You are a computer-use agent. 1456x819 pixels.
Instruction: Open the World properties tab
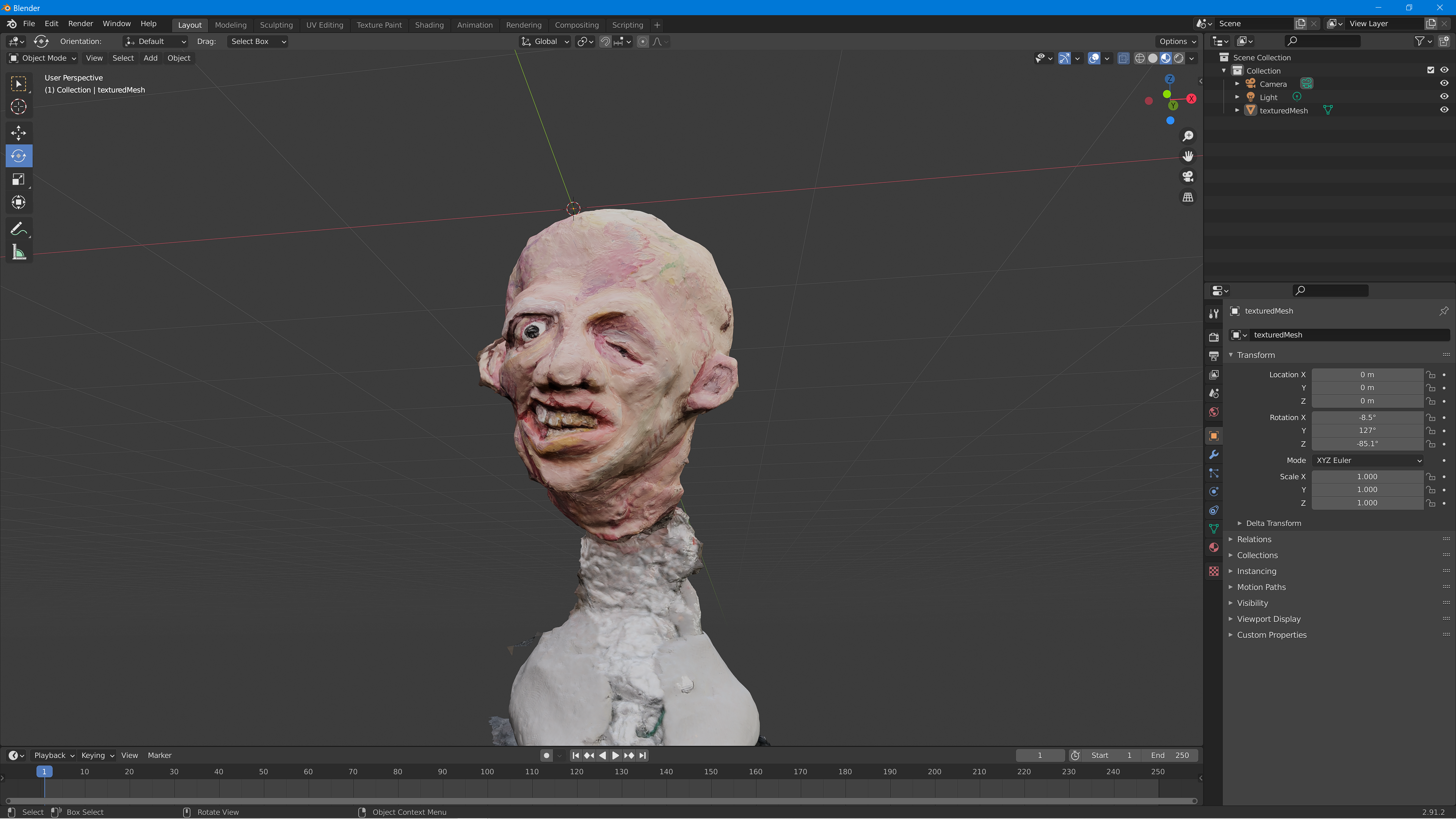click(x=1213, y=412)
